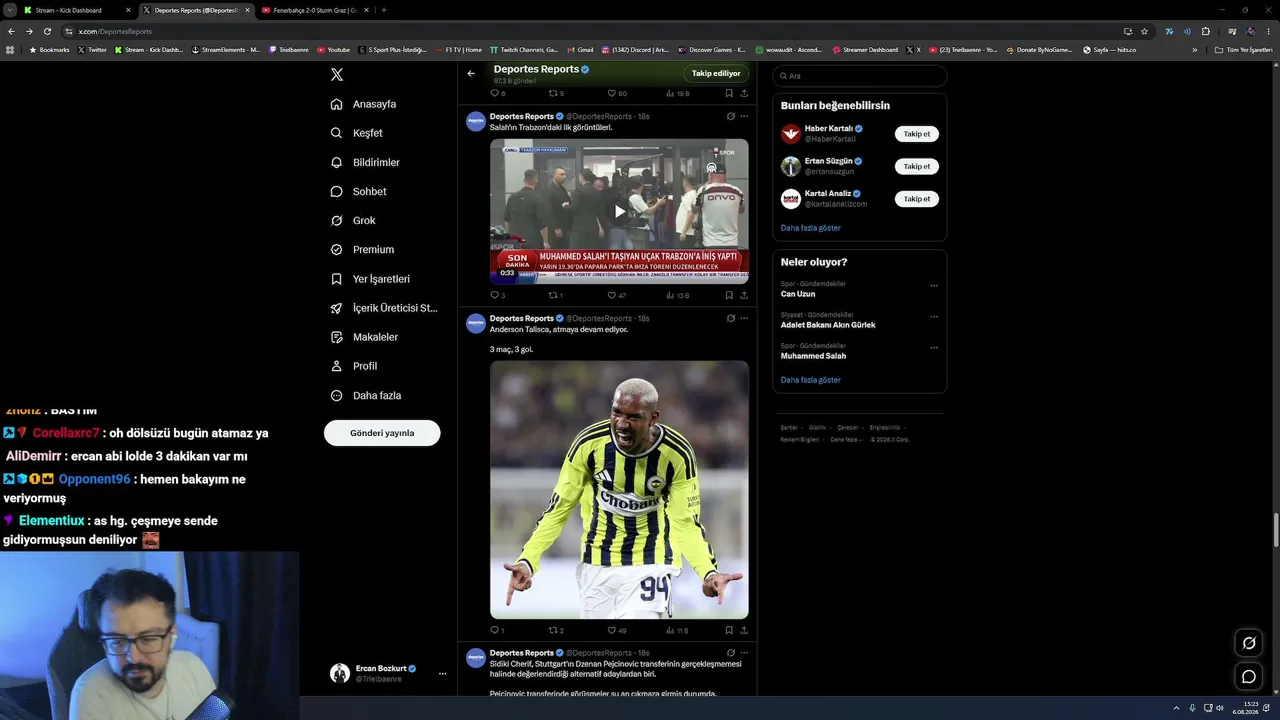
Task: Go back in Chrome browser history
Action: pyautogui.click(x=11, y=31)
